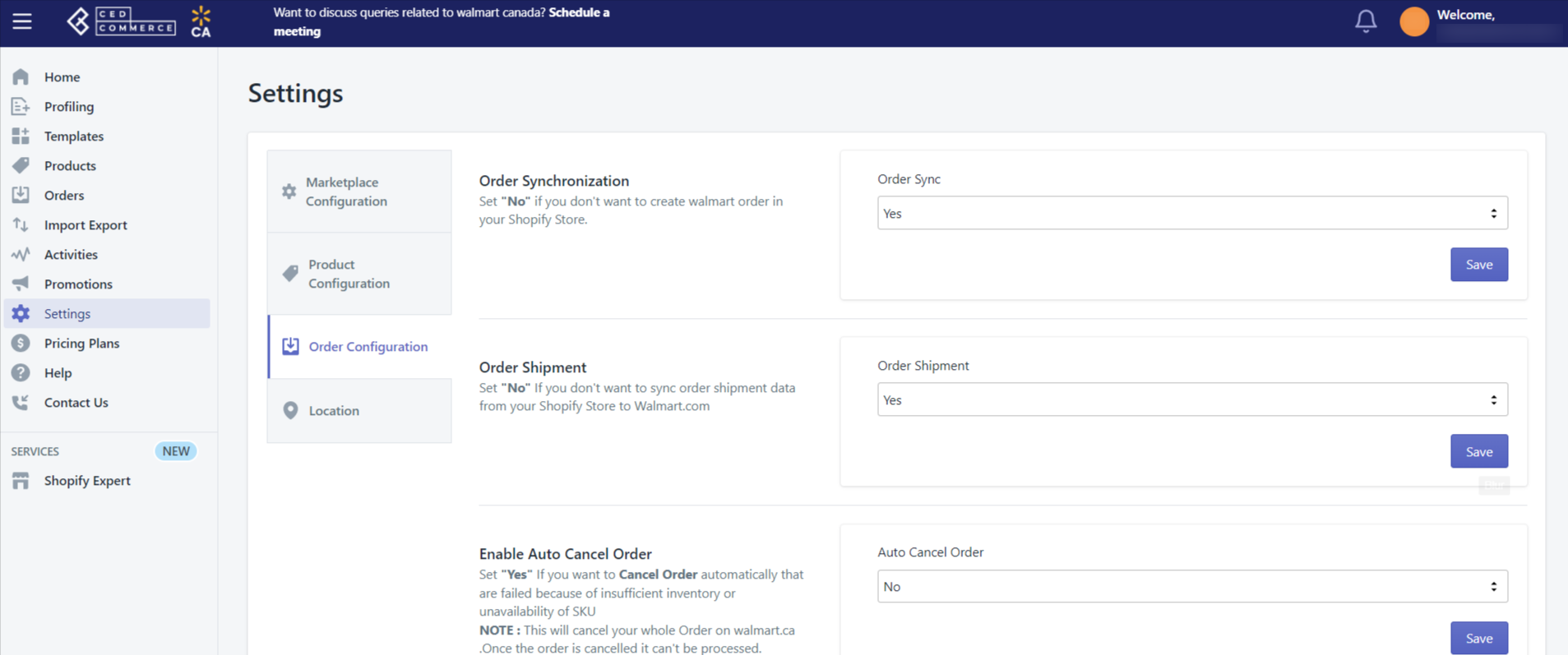Switch to Marketplace Configuration tab

click(x=359, y=191)
